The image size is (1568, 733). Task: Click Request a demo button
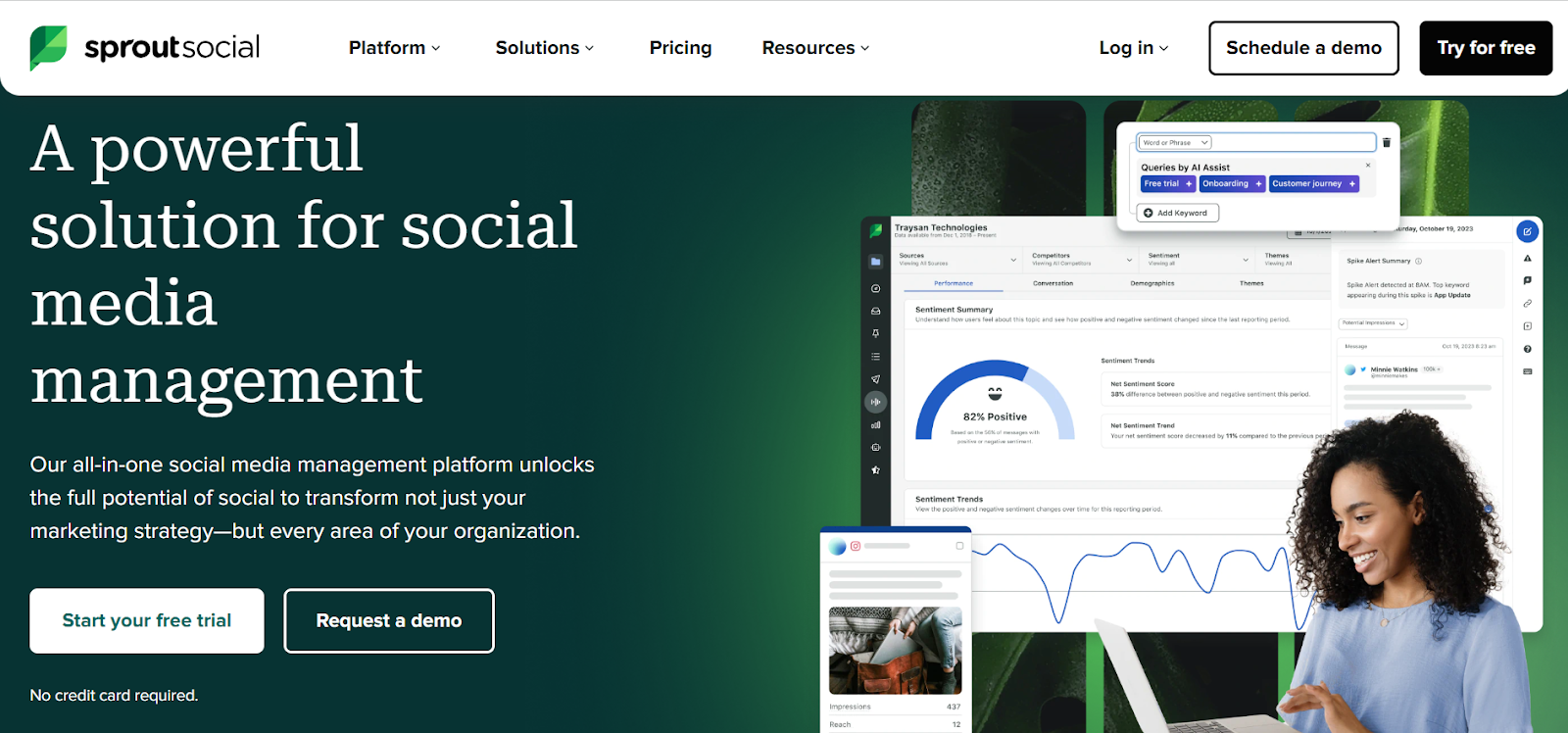[x=389, y=620]
